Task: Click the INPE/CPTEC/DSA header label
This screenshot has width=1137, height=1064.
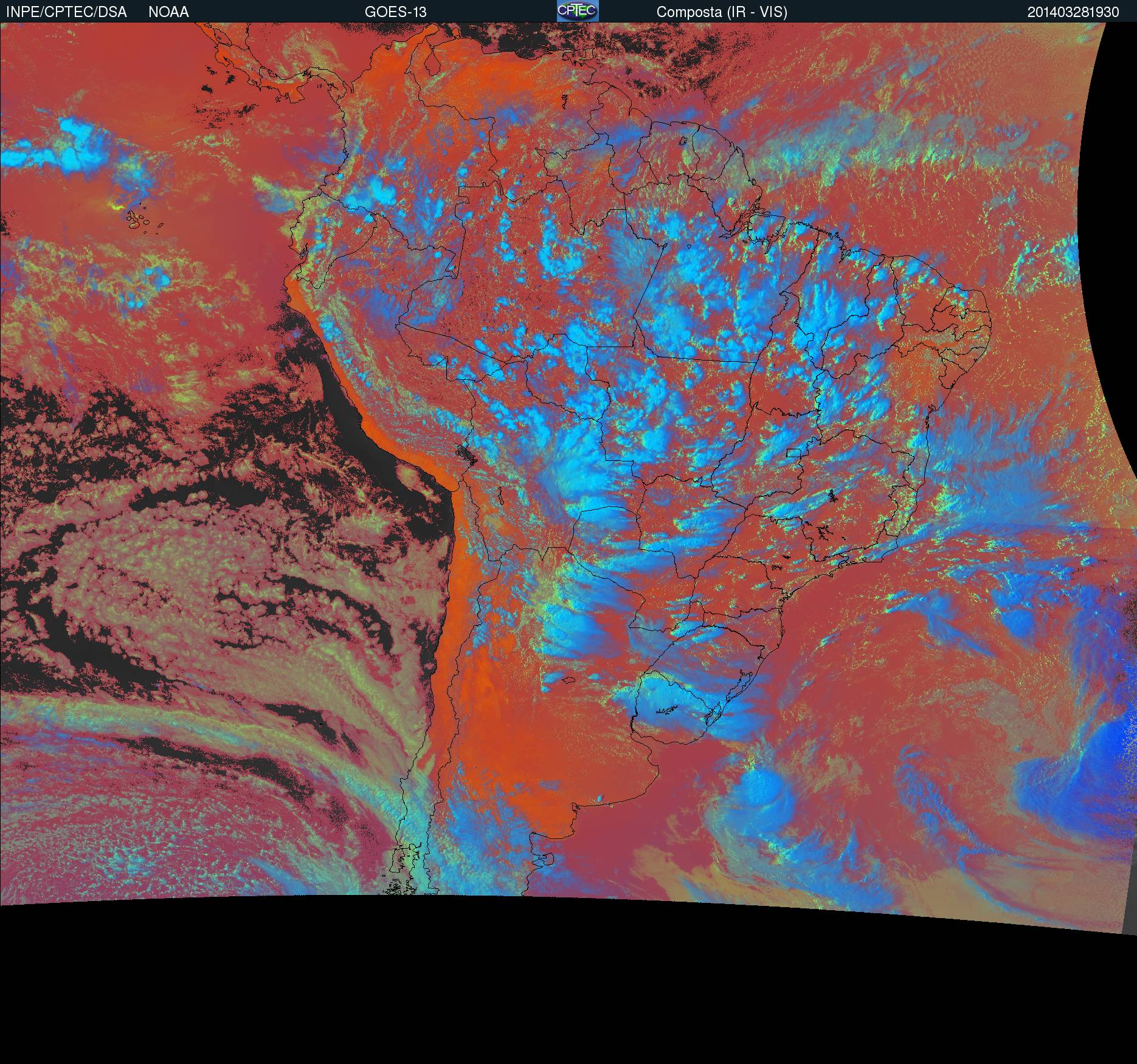Action: (66, 12)
